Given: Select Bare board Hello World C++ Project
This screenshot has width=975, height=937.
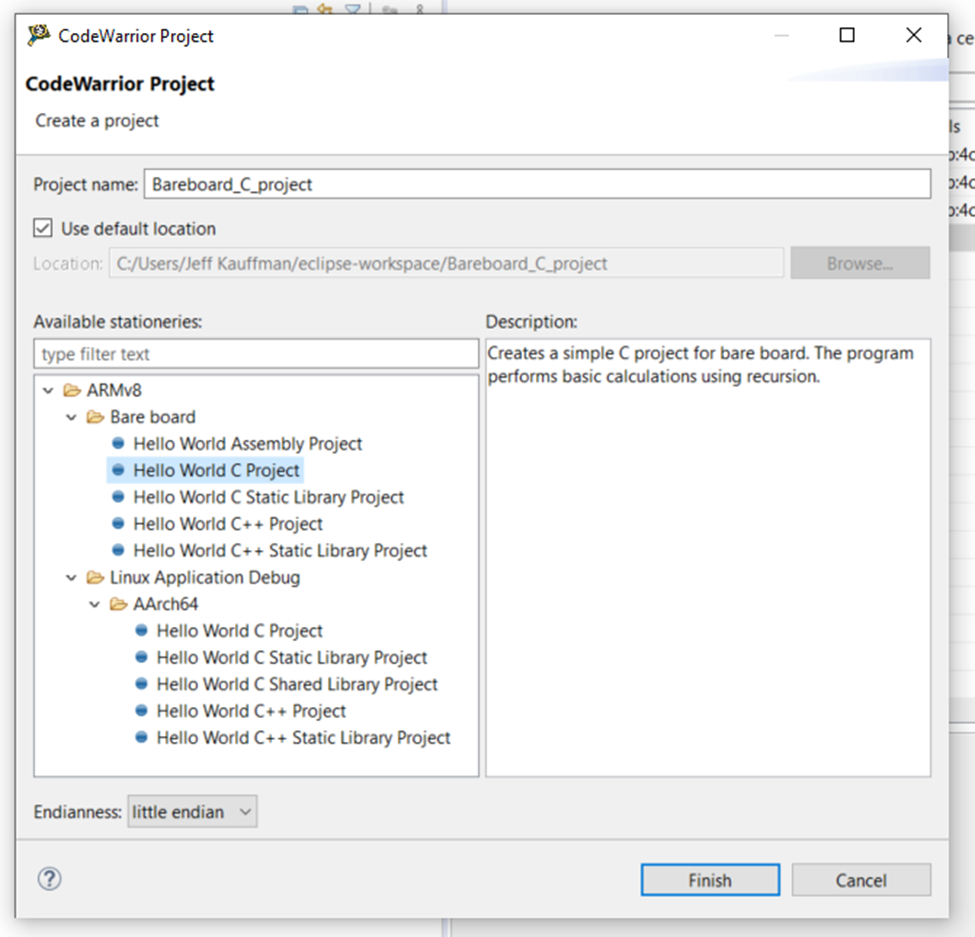Looking at the screenshot, I should [227, 524].
